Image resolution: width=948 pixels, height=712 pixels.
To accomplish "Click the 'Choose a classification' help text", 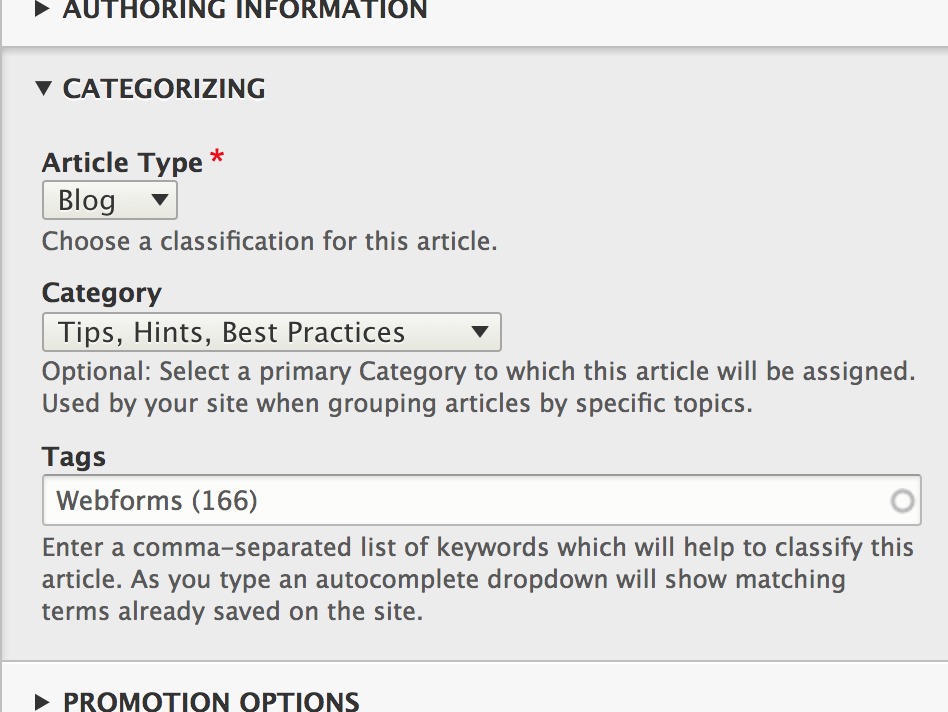I will click(270, 241).
